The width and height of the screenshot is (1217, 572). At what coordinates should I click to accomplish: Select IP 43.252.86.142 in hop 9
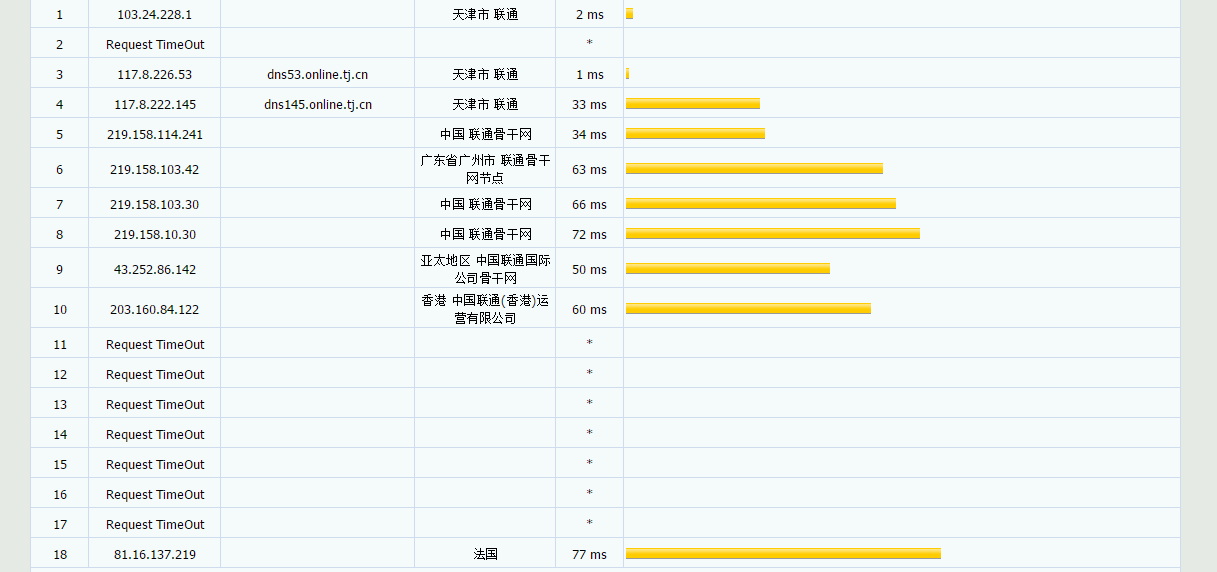click(x=154, y=270)
